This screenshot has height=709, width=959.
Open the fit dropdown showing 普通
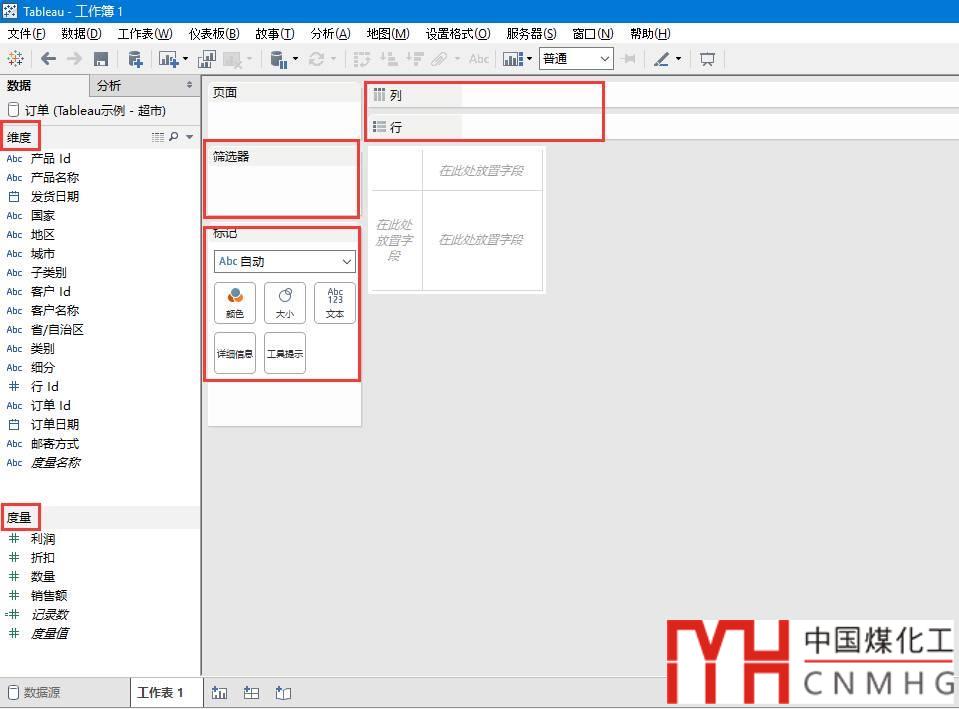click(x=576, y=59)
